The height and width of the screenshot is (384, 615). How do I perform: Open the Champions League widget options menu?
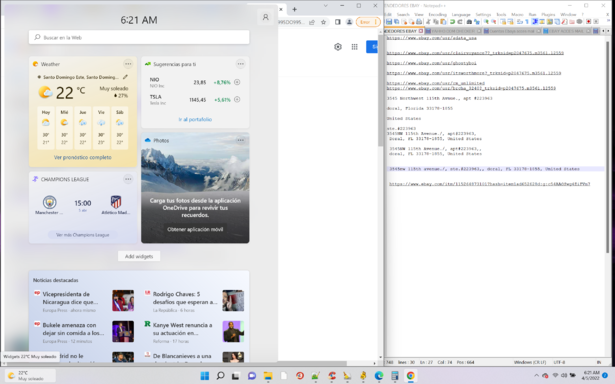pyautogui.click(x=128, y=179)
